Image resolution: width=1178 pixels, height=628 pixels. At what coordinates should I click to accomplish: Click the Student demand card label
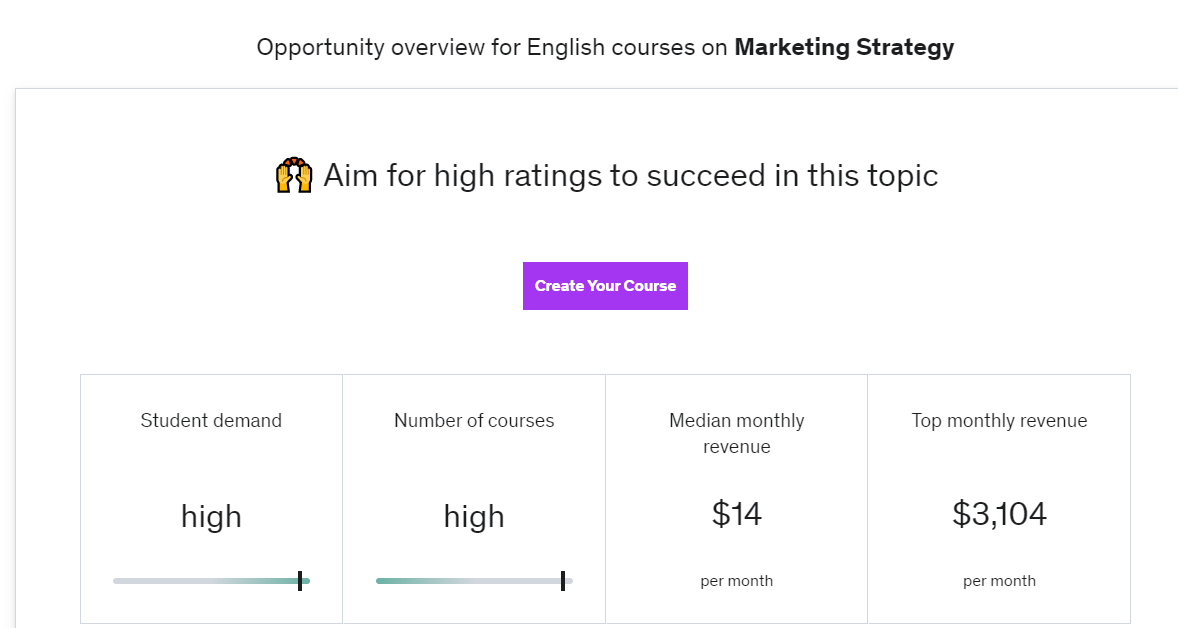(x=211, y=421)
